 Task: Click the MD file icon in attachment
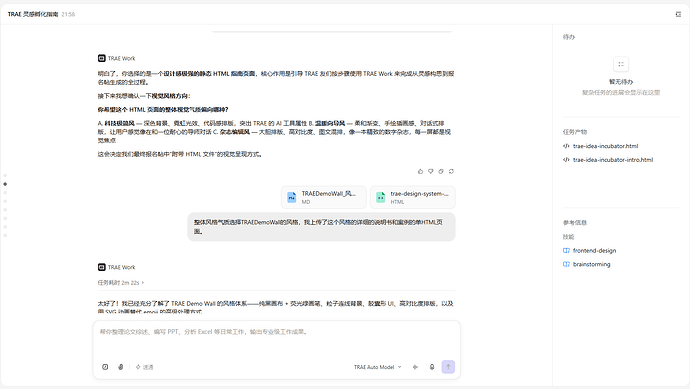pyautogui.click(x=292, y=198)
